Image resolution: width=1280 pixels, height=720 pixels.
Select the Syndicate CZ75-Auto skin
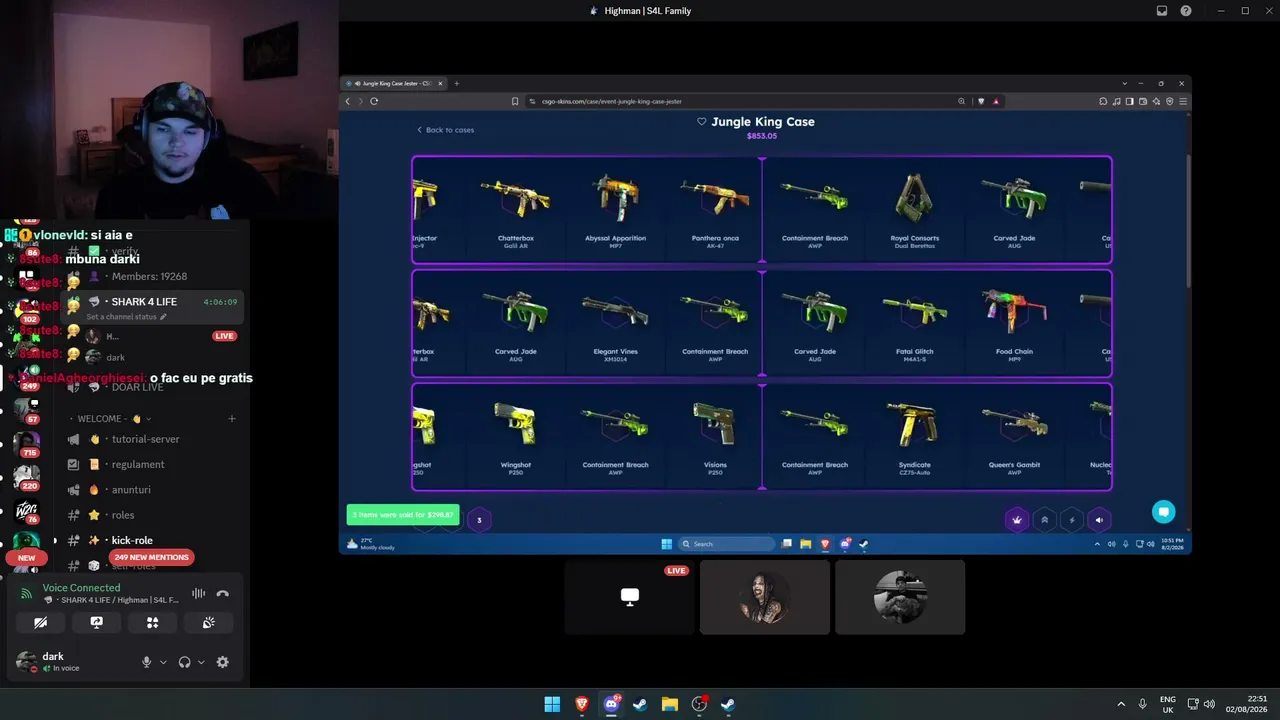(914, 436)
